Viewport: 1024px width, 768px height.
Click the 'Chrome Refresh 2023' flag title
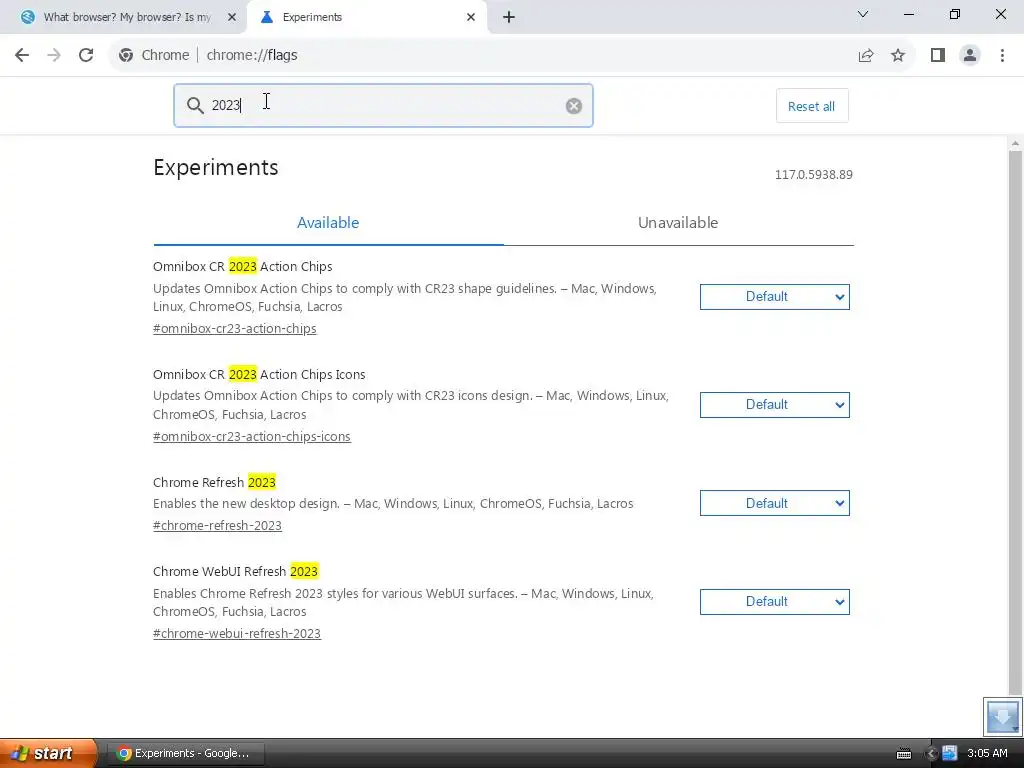pyautogui.click(x=214, y=483)
